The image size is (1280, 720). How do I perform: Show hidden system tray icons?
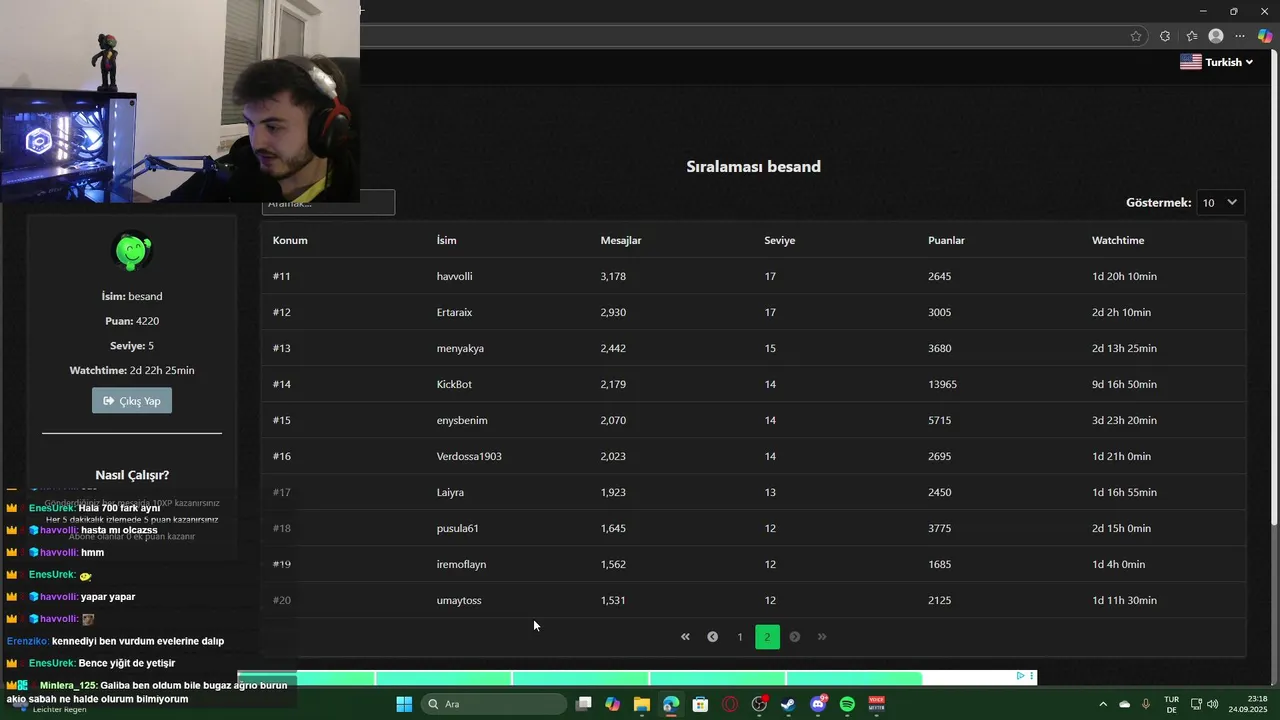click(1103, 704)
